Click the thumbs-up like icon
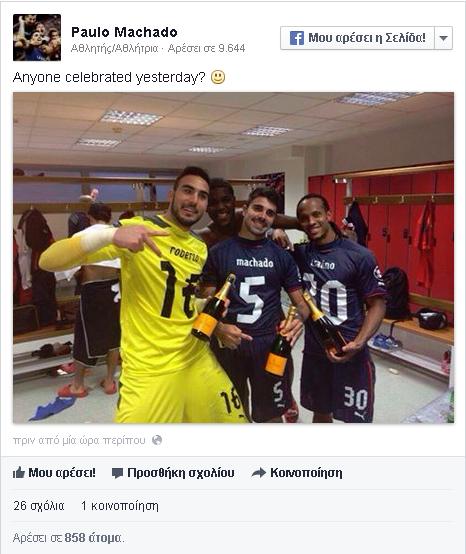Image resolution: width=466 pixels, height=554 pixels. pyautogui.click(x=19, y=472)
